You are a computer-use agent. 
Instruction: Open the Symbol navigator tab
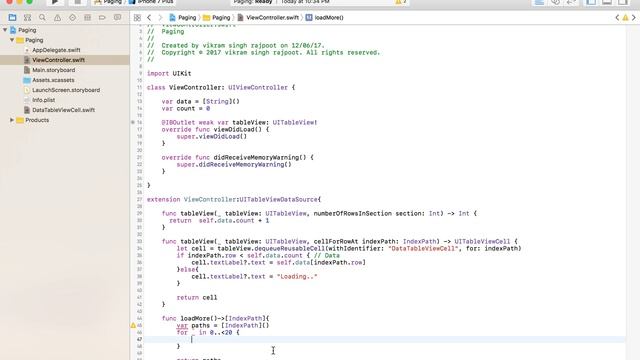point(27,18)
